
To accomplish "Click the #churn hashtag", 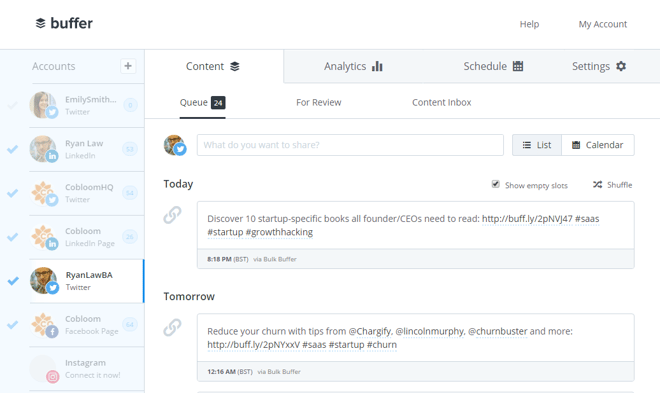I will tap(382, 345).
